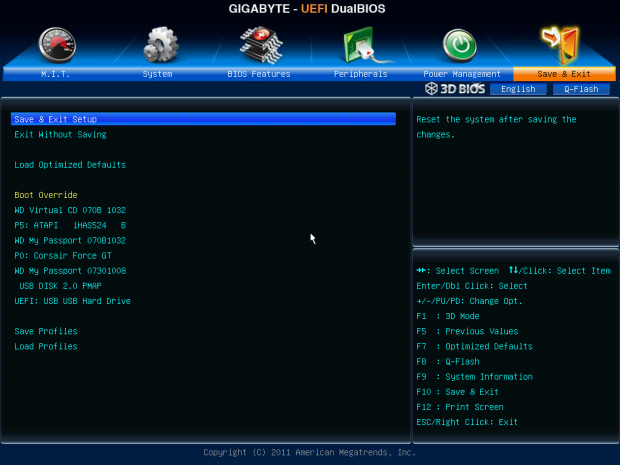The image size is (620, 465).
Task: Boot from P5: ATAPI iHAS524 B
Action: (x=70, y=225)
